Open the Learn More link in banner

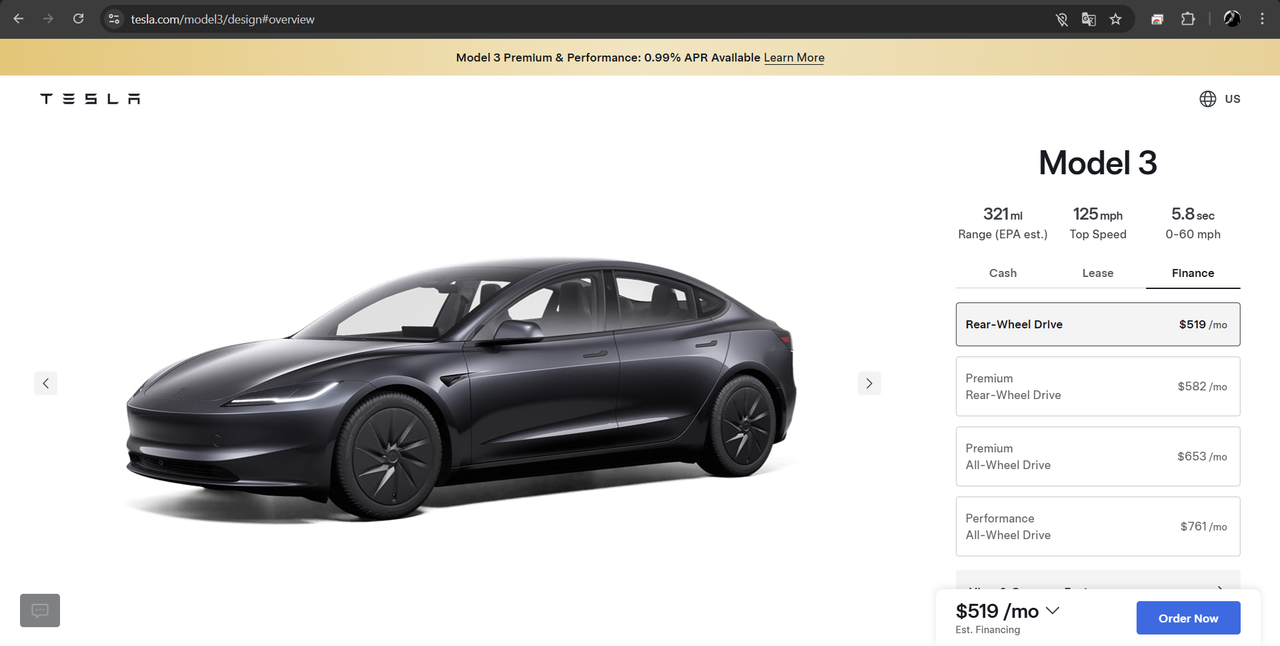click(x=794, y=58)
